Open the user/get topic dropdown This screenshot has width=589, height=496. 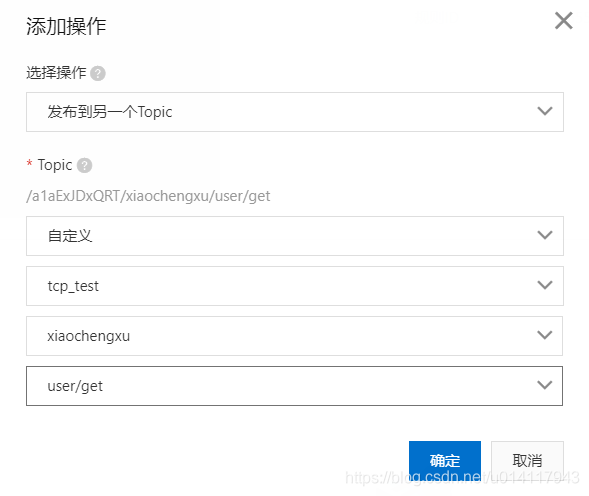coord(294,386)
